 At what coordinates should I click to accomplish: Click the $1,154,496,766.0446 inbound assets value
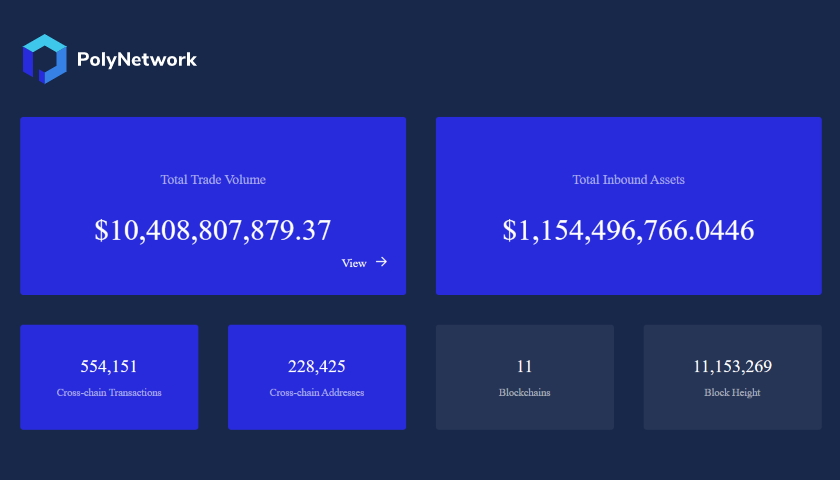tap(628, 230)
